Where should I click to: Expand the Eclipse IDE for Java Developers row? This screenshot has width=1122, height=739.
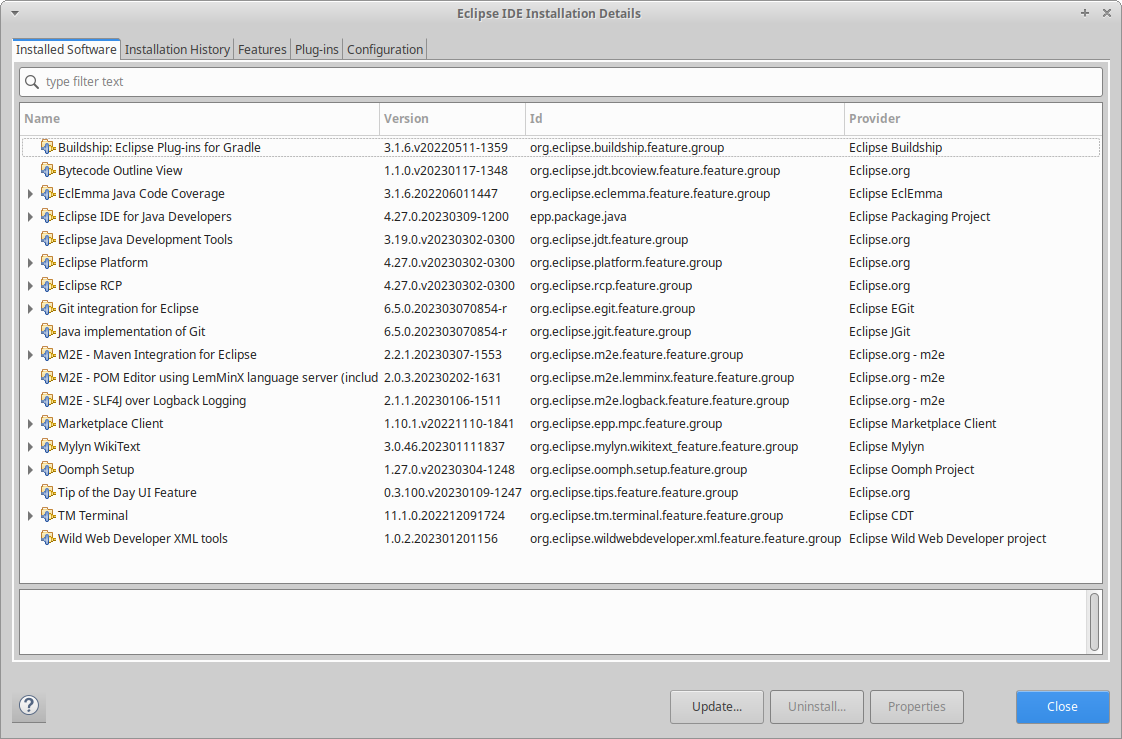(x=30, y=217)
